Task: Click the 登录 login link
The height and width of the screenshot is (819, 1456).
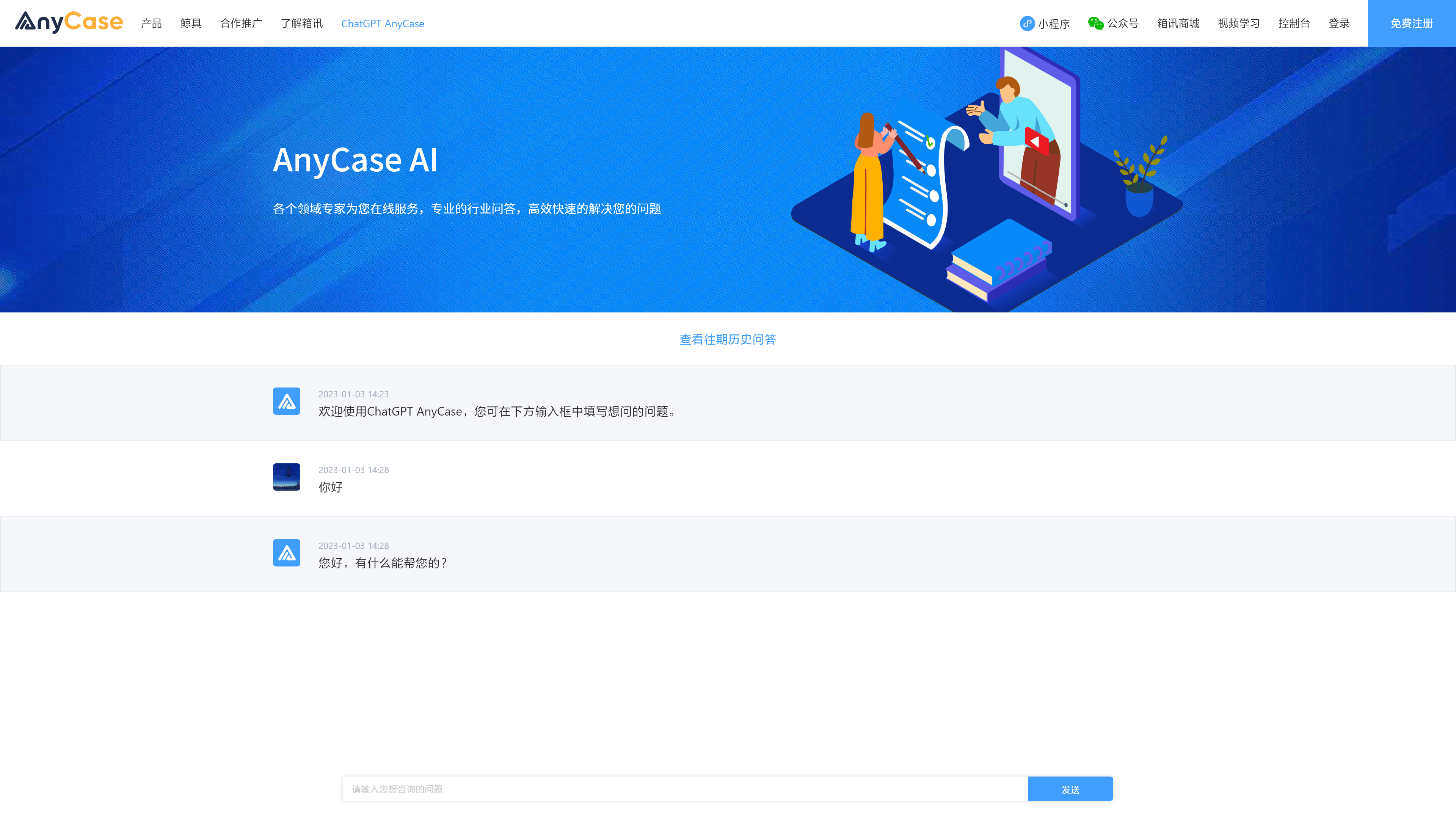Action: pos(1339,23)
